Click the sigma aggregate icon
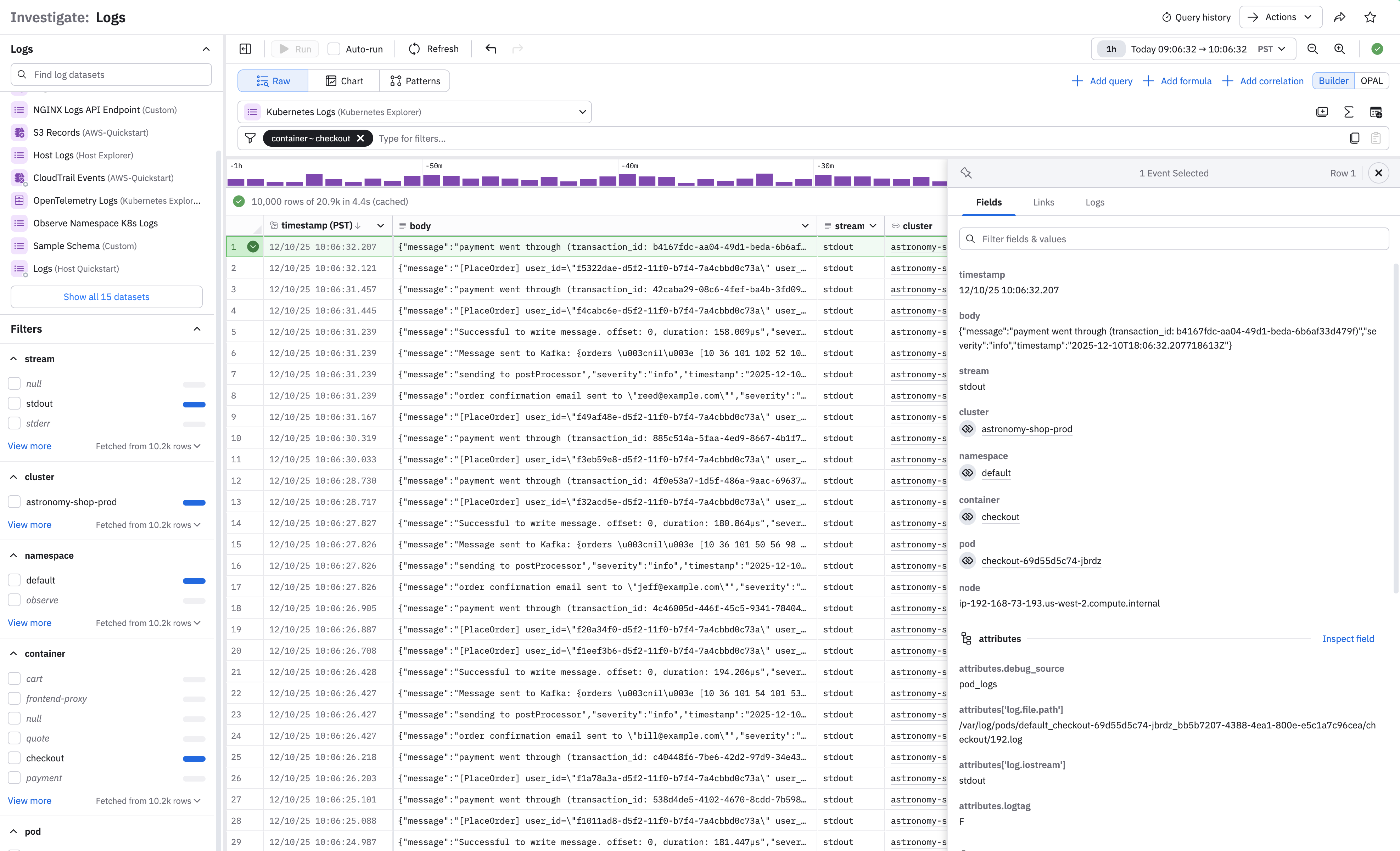 point(1349,112)
